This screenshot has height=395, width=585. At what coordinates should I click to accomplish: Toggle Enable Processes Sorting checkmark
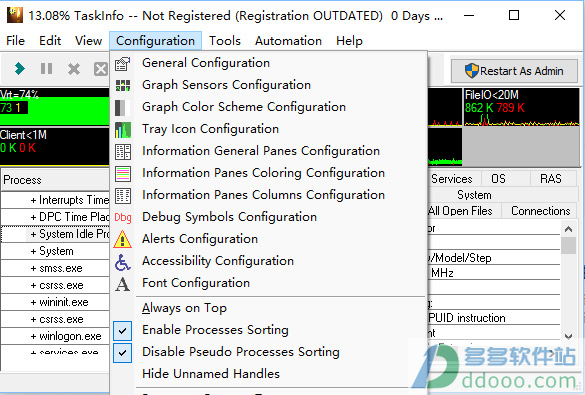click(123, 330)
